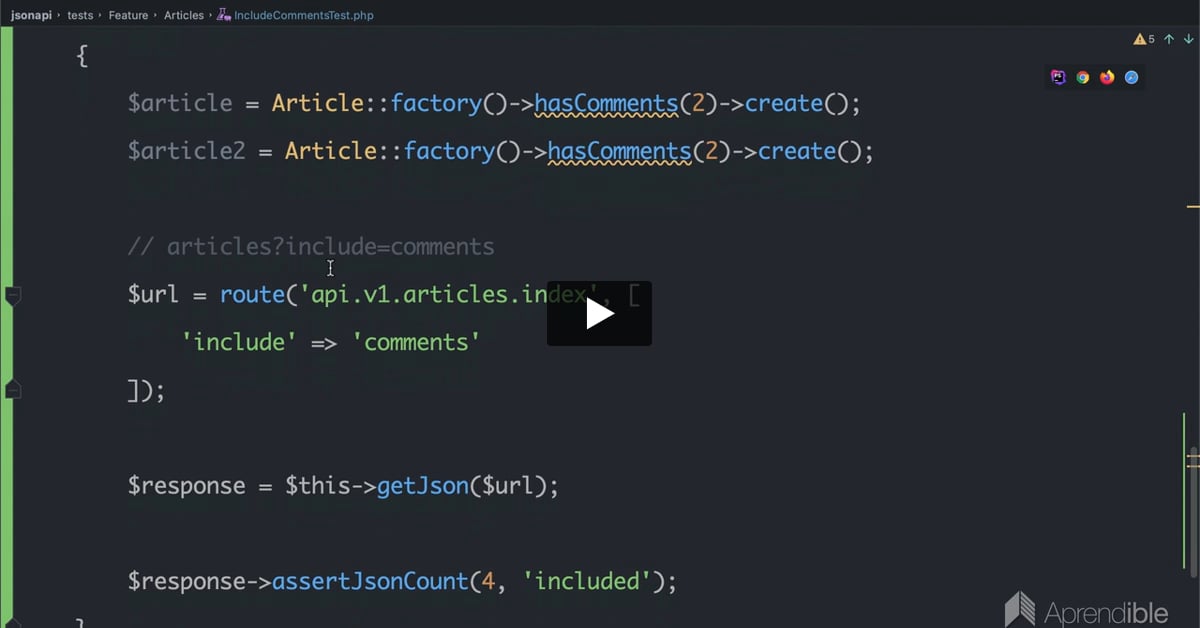
Task: Click the comment articles?include=comments
Action: coord(311,246)
